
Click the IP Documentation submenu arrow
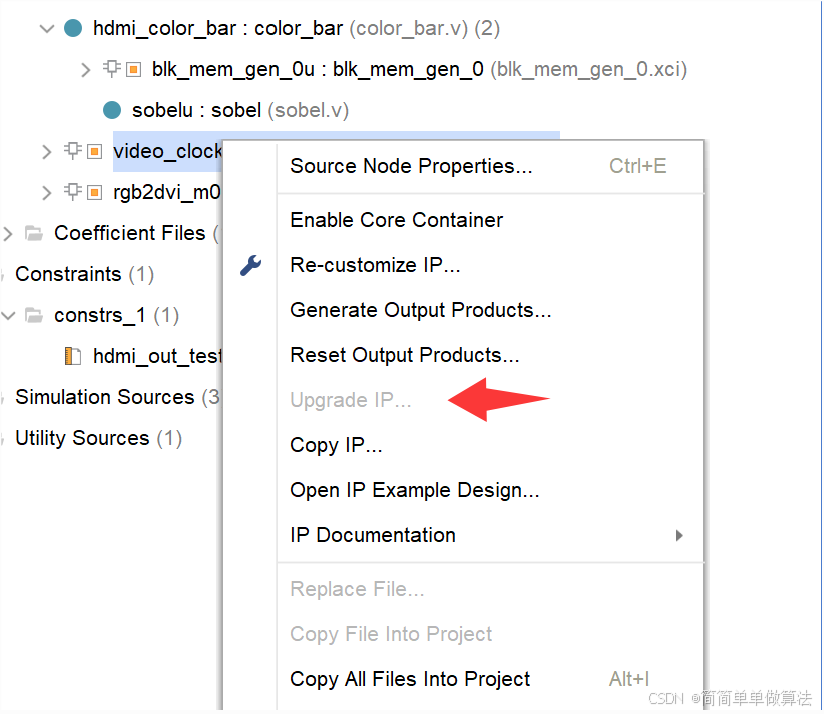click(679, 535)
